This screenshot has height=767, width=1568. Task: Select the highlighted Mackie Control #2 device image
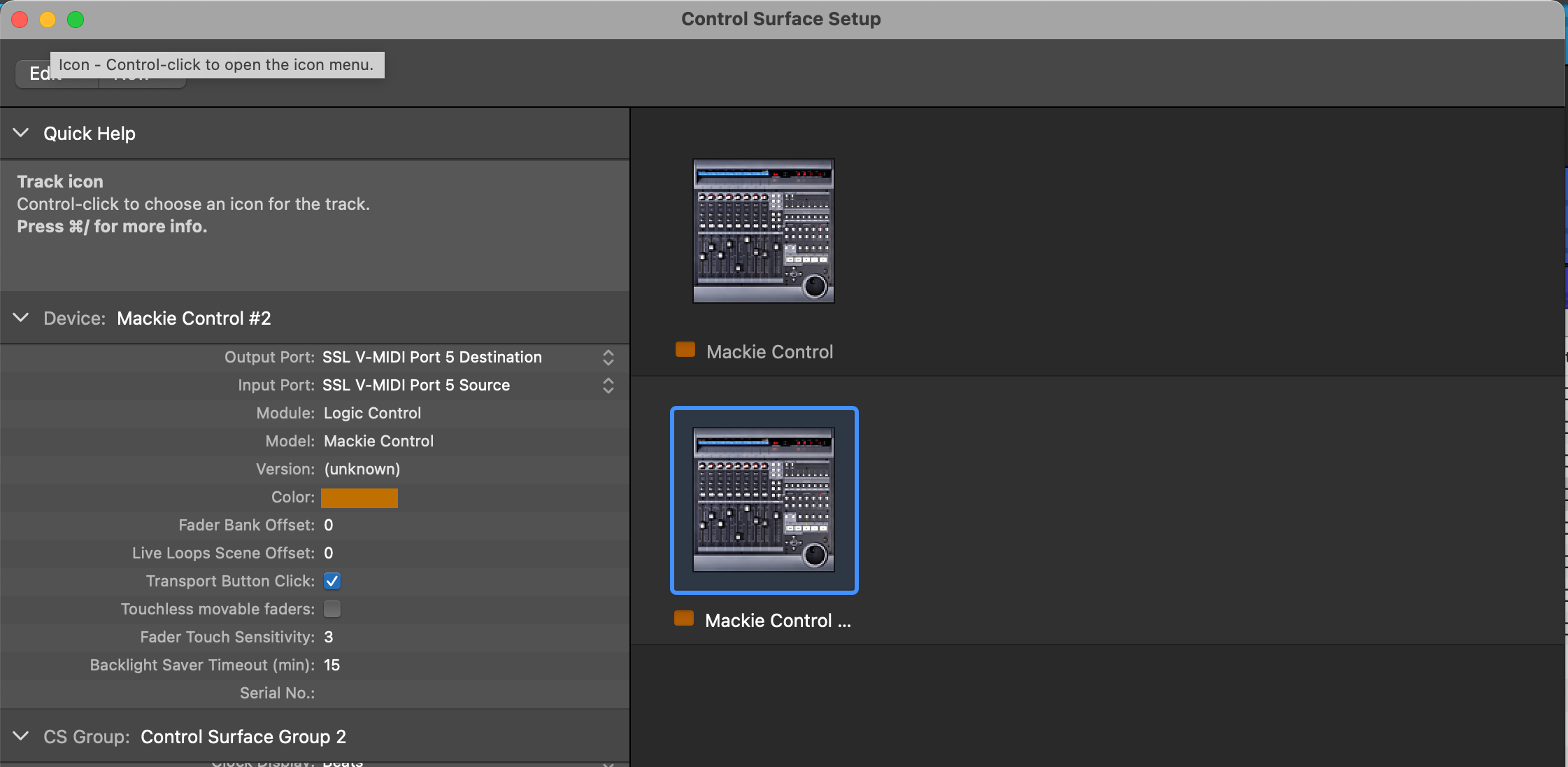coord(764,500)
